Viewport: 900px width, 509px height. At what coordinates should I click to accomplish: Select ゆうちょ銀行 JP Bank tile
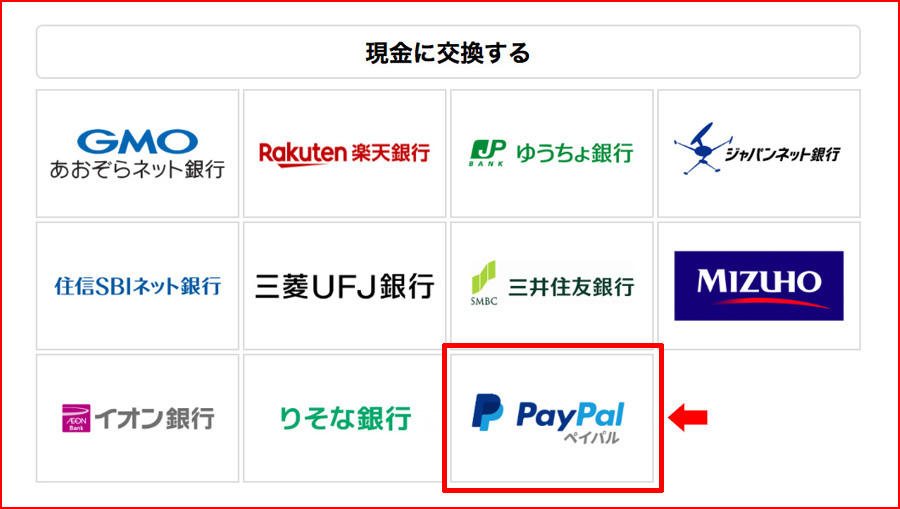coord(552,153)
